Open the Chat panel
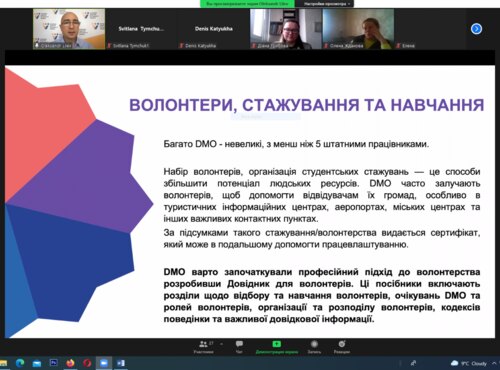The width and height of the screenshot is (500, 370). tap(239, 347)
